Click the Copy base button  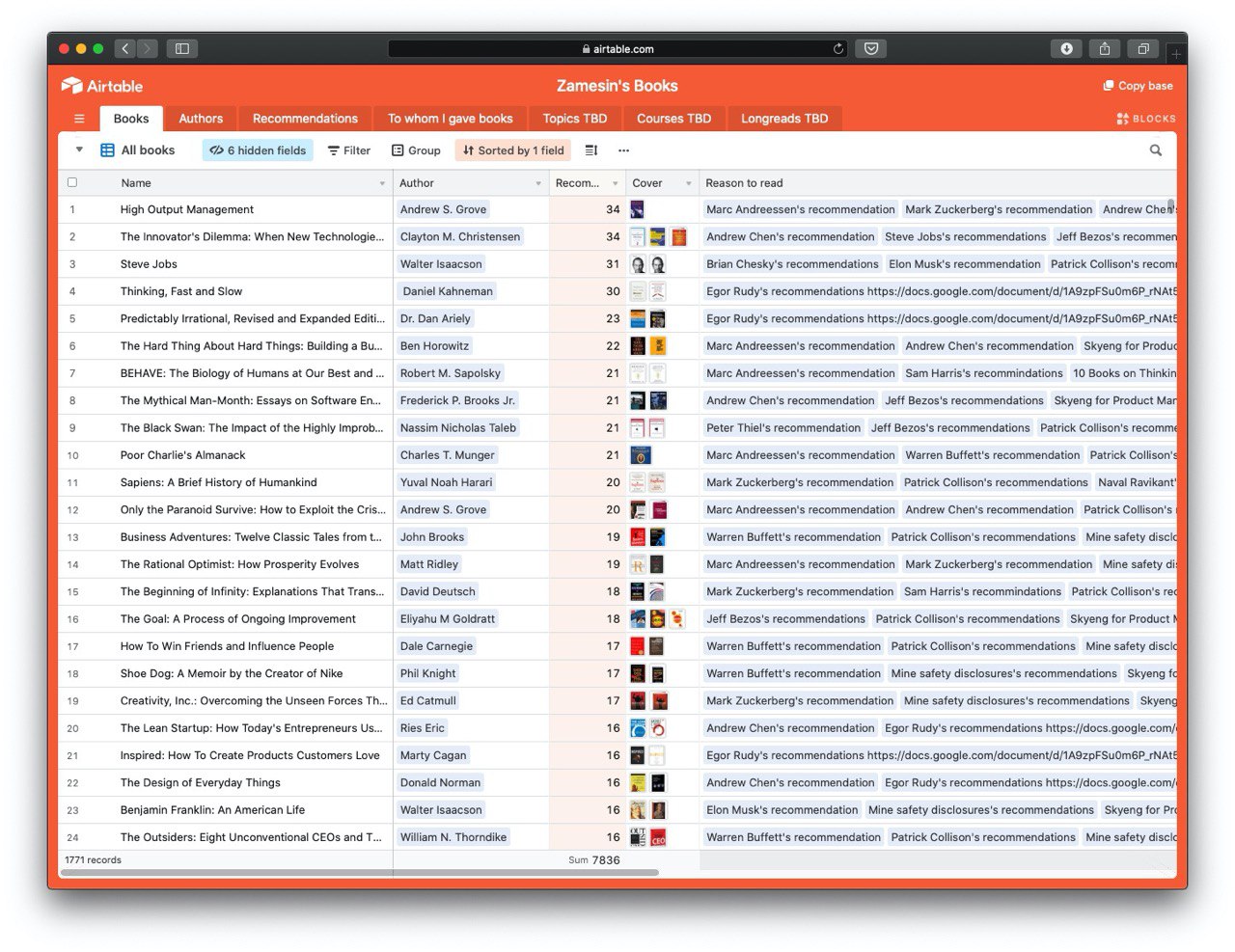1139,86
